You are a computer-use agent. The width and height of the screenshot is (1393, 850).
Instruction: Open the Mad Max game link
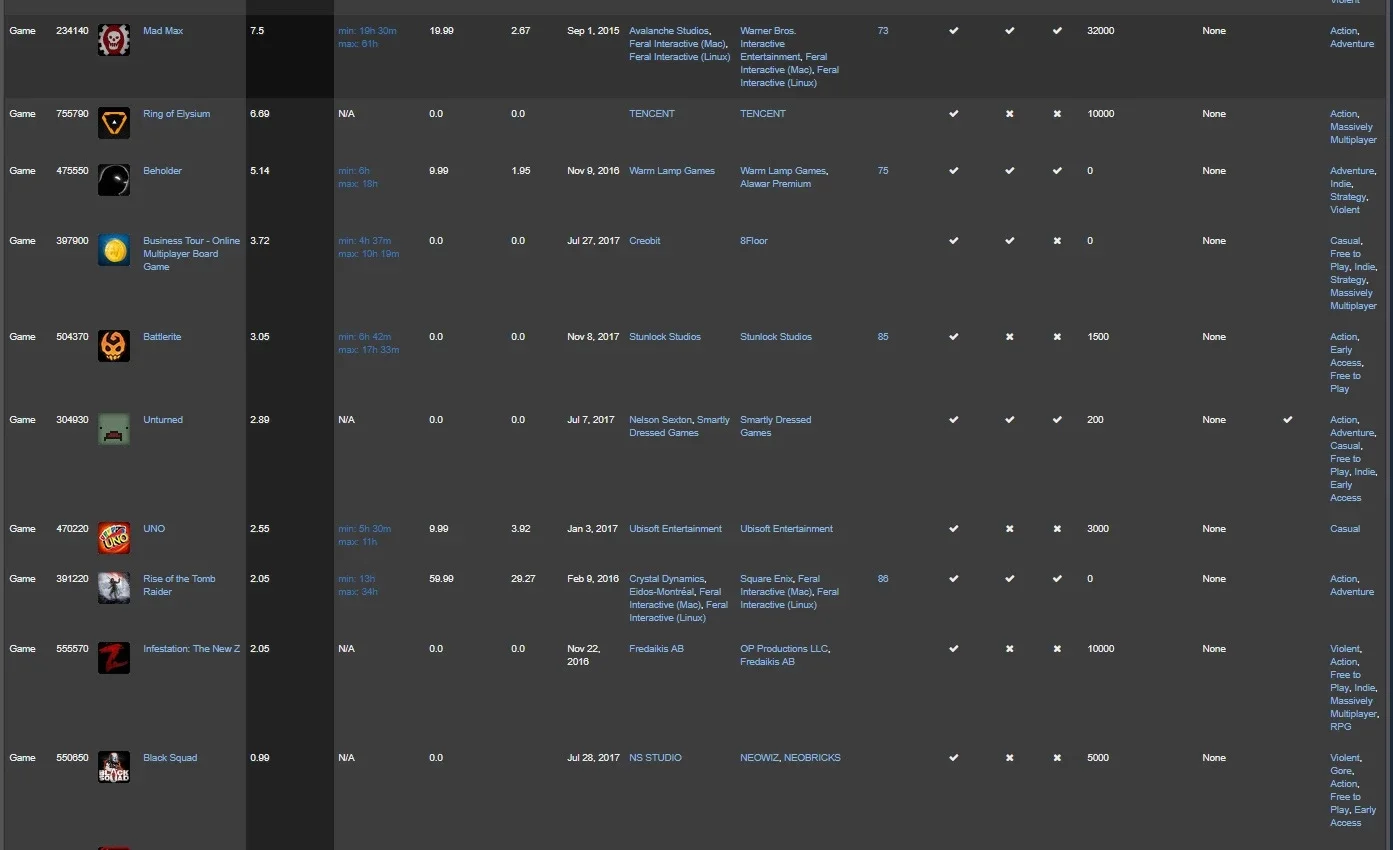pyautogui.click(x=163, y=31)
